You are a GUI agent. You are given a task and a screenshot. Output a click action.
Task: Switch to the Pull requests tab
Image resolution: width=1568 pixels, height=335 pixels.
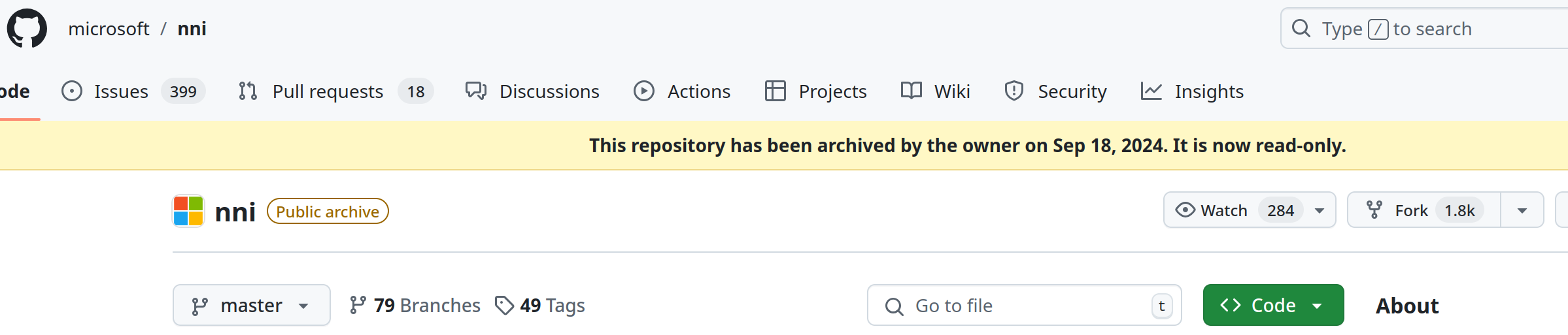tap(328, 91)
